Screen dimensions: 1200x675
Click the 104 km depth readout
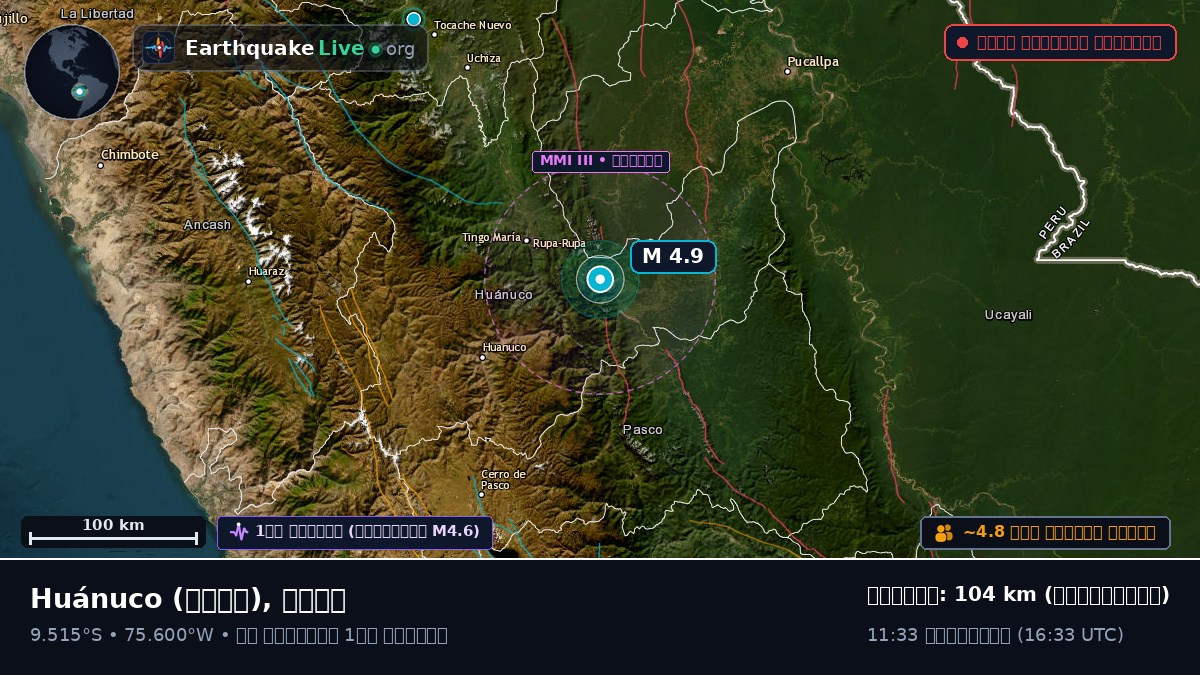coord(1018,595)
